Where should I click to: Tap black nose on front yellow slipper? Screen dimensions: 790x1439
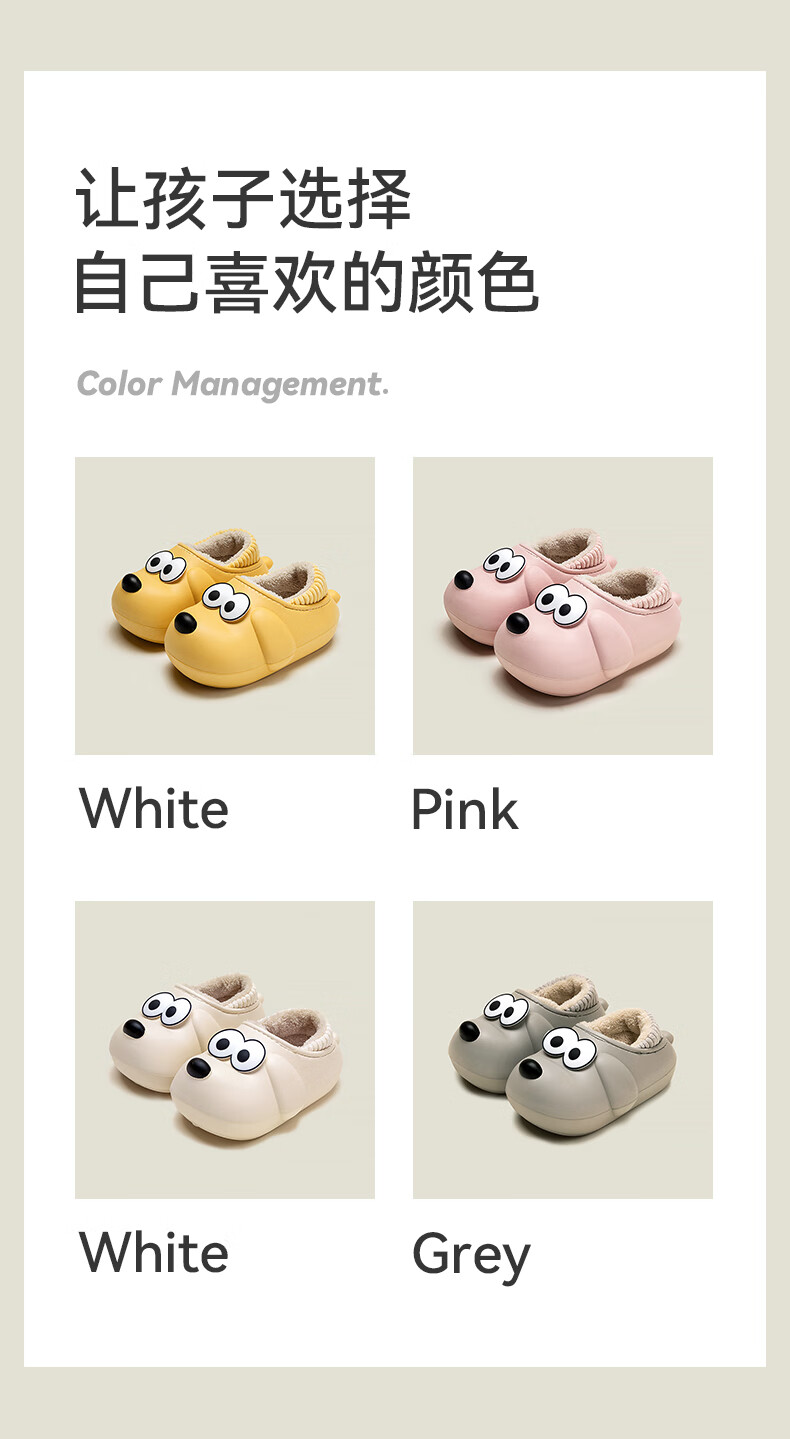coord(185,623)
